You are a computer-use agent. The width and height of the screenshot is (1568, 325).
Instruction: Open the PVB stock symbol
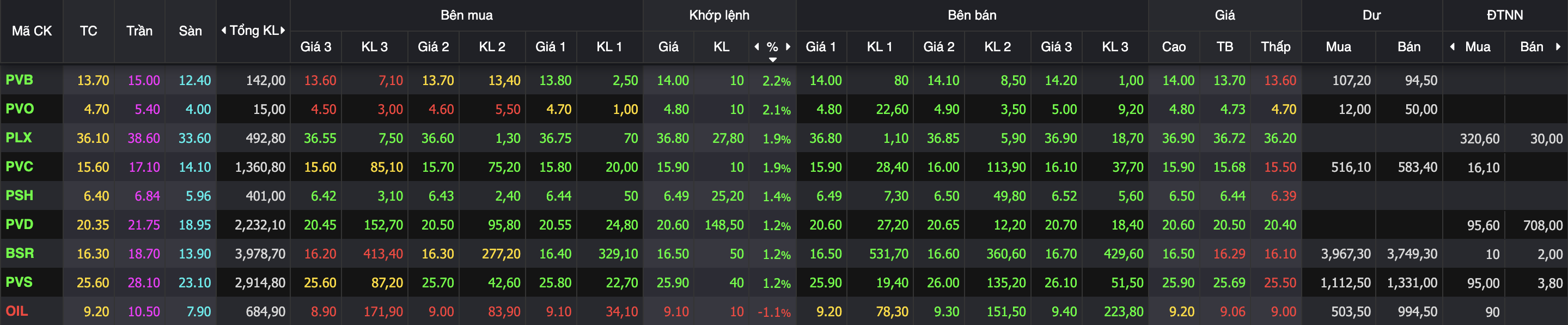20,80
